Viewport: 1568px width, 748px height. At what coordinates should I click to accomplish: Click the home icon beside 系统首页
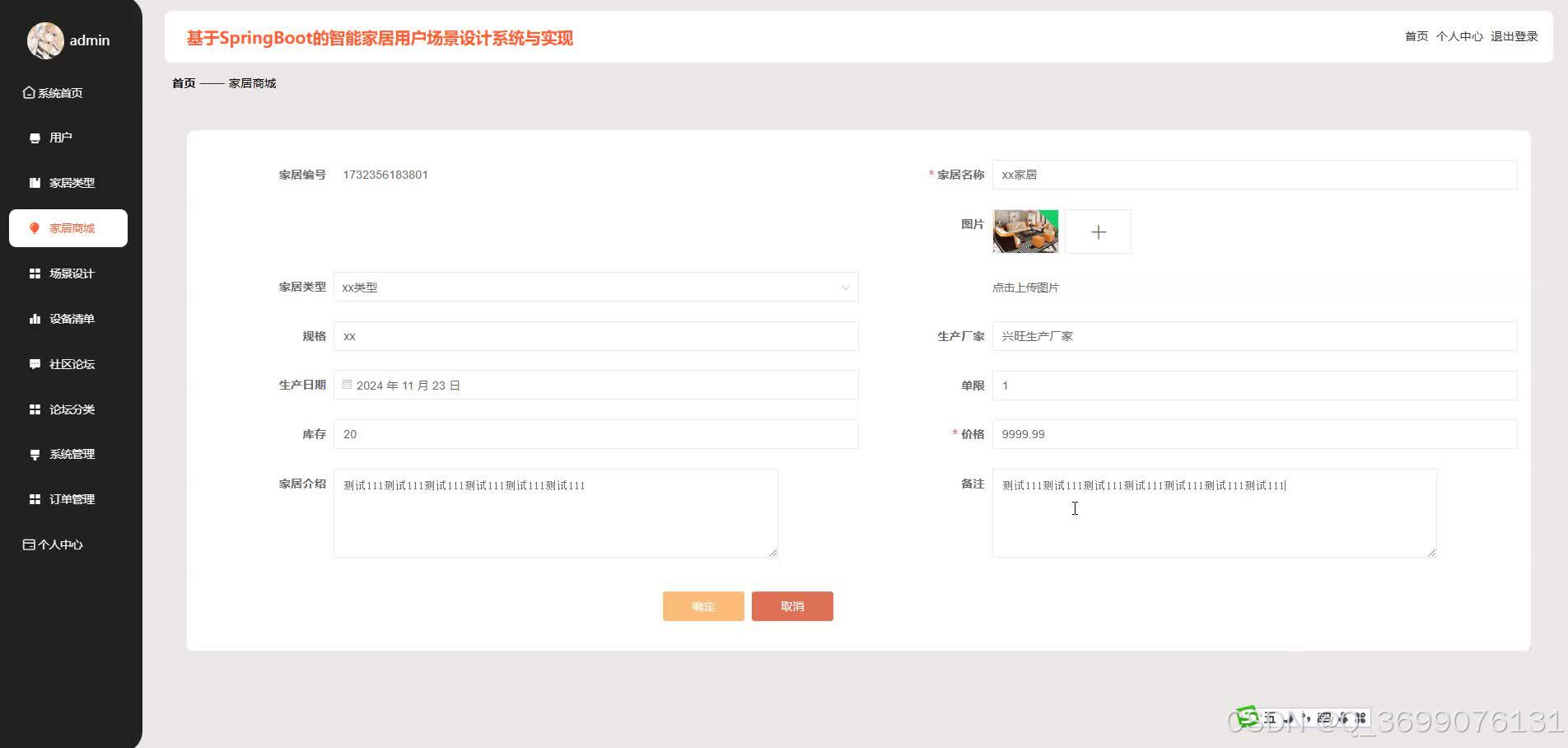[29, 92]
